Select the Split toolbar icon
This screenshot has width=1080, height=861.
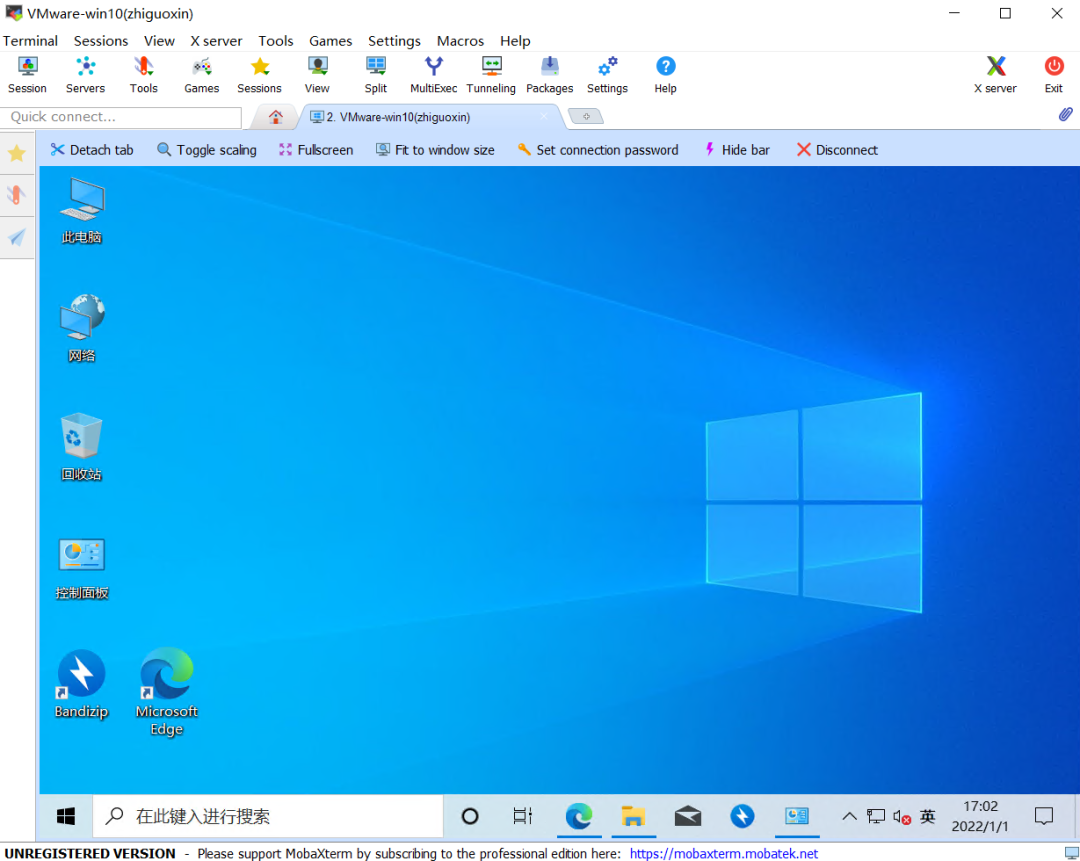click(x=375, y=74)
